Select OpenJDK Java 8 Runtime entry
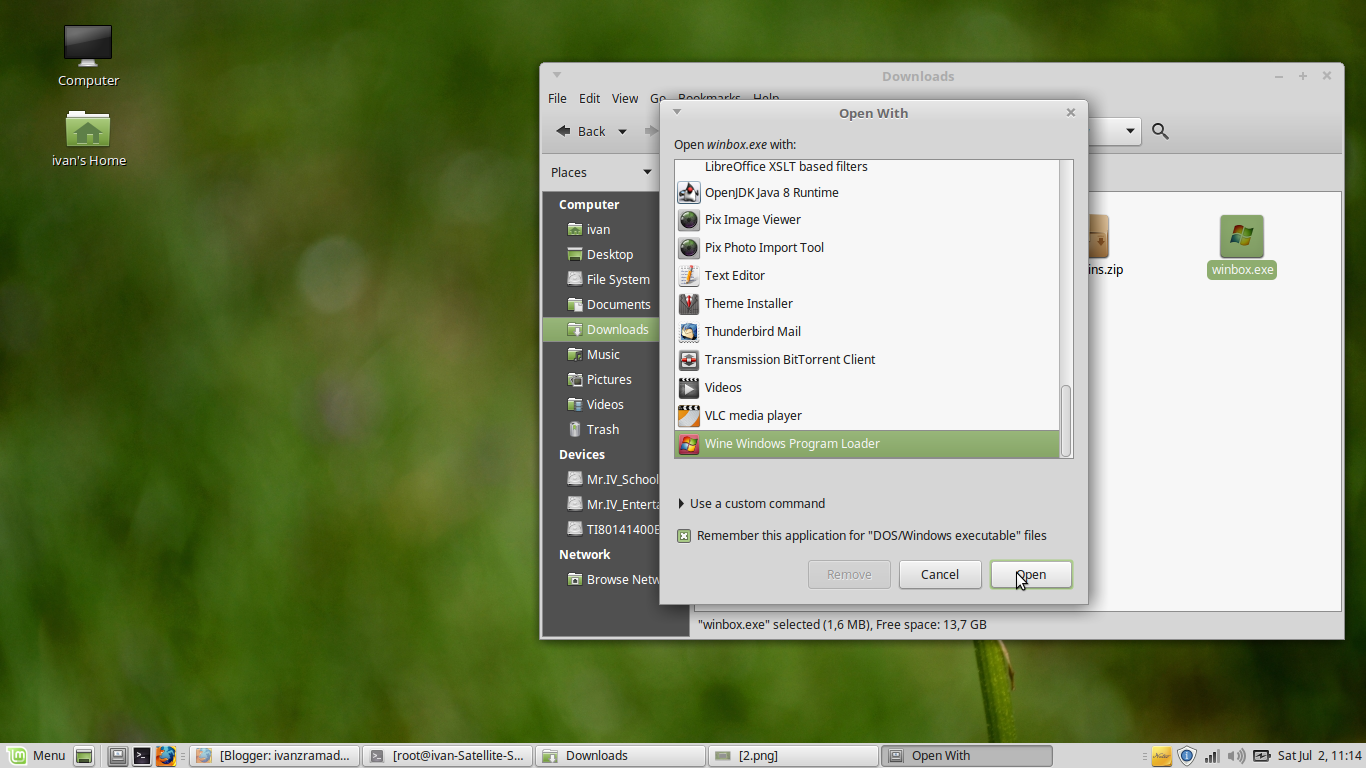The width and height of the screenshot is (1366, 768). (769, 192)
